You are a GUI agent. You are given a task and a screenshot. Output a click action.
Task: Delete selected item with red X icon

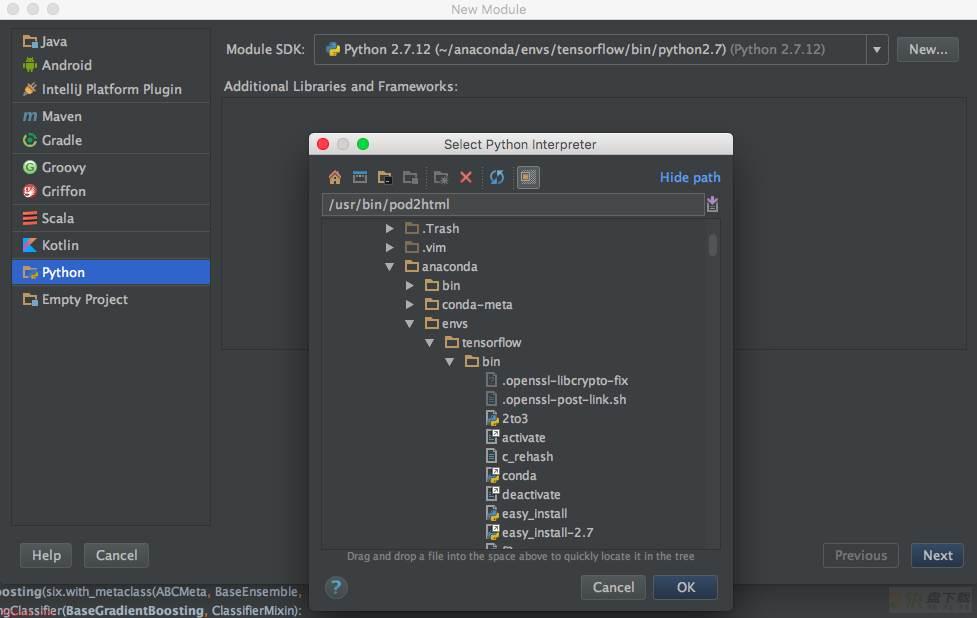465,178
